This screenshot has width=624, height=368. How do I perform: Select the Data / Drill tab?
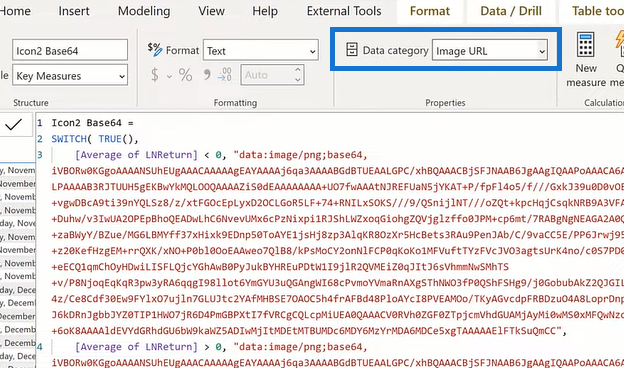click(511, 11)
